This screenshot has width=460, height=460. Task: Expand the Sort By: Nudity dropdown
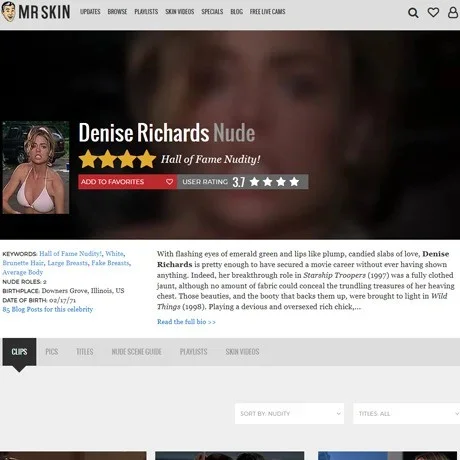(289, 414)
